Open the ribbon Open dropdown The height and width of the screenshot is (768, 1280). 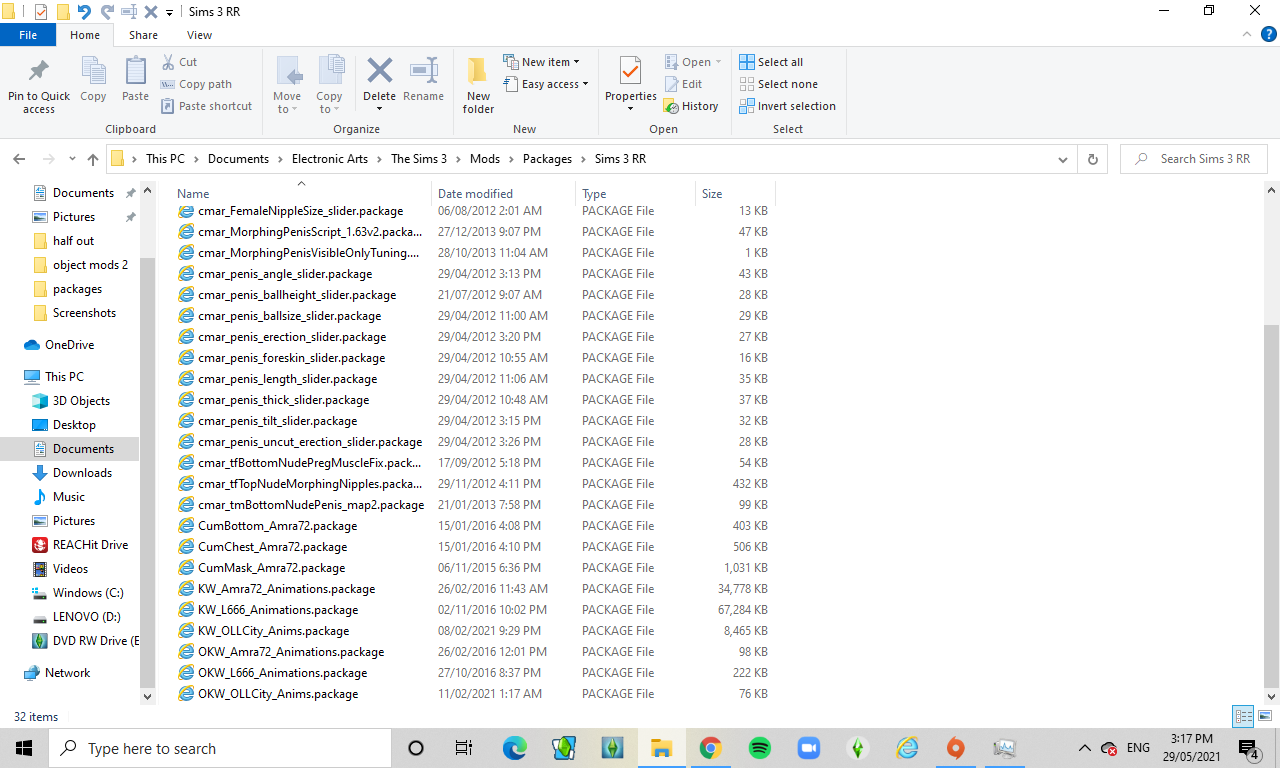(693, 62)
